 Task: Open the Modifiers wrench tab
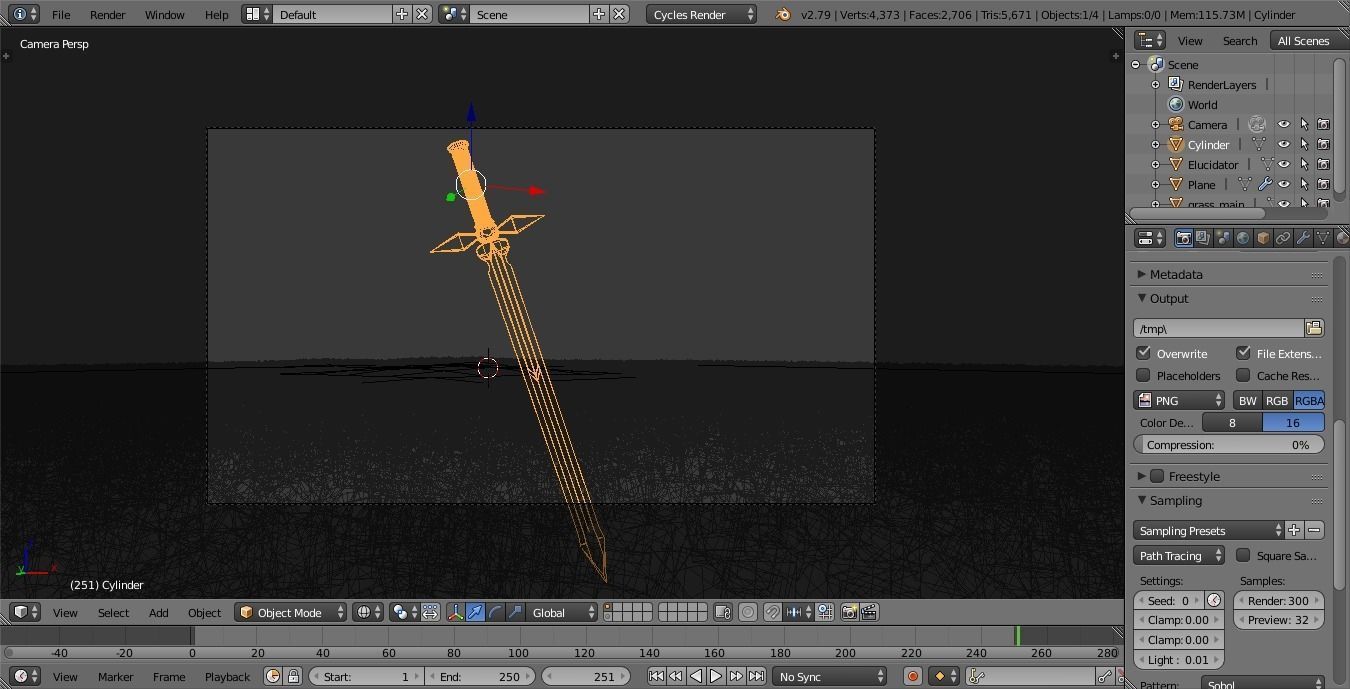pos(1304,237)
